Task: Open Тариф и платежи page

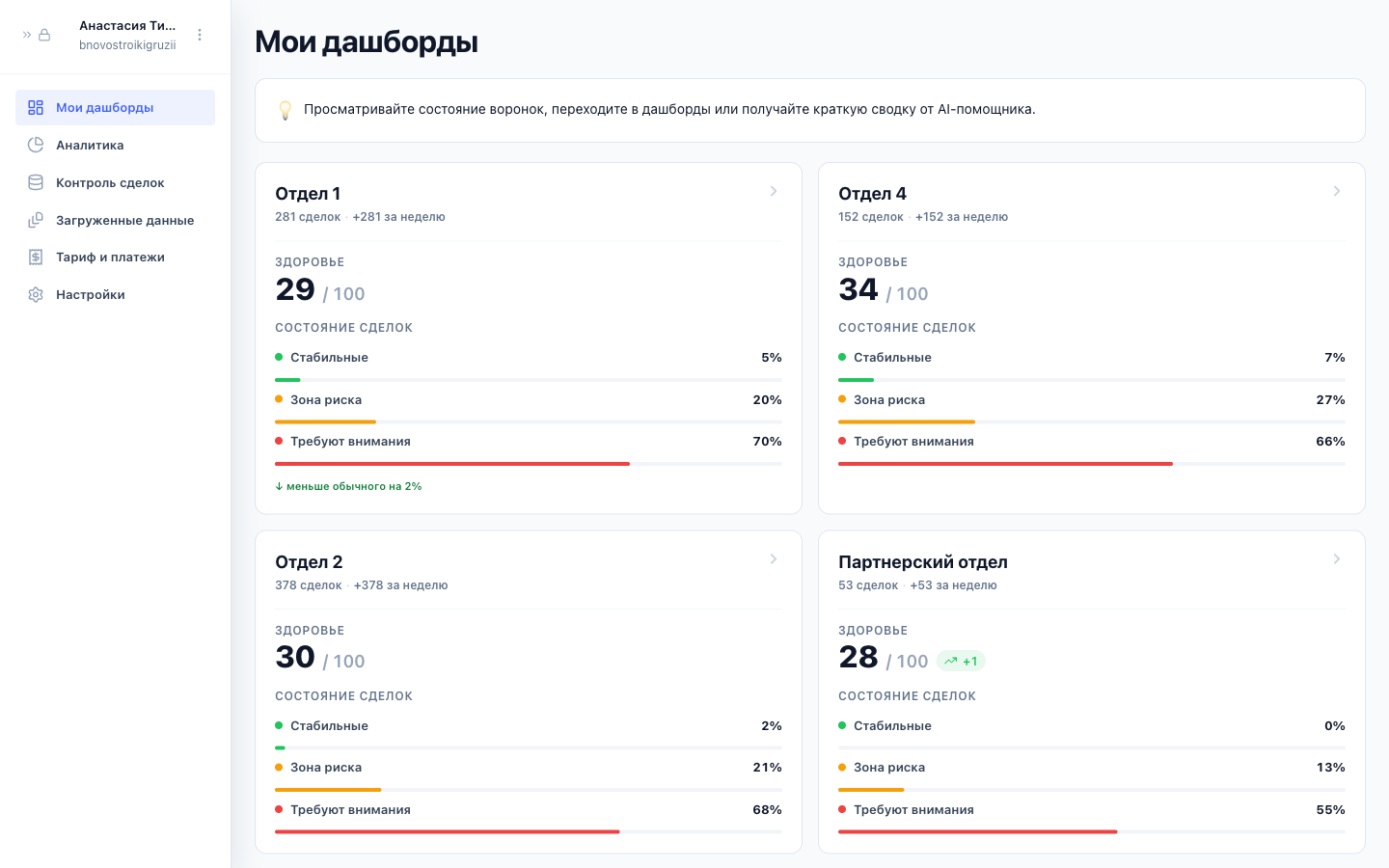Action: pos(115,257)
